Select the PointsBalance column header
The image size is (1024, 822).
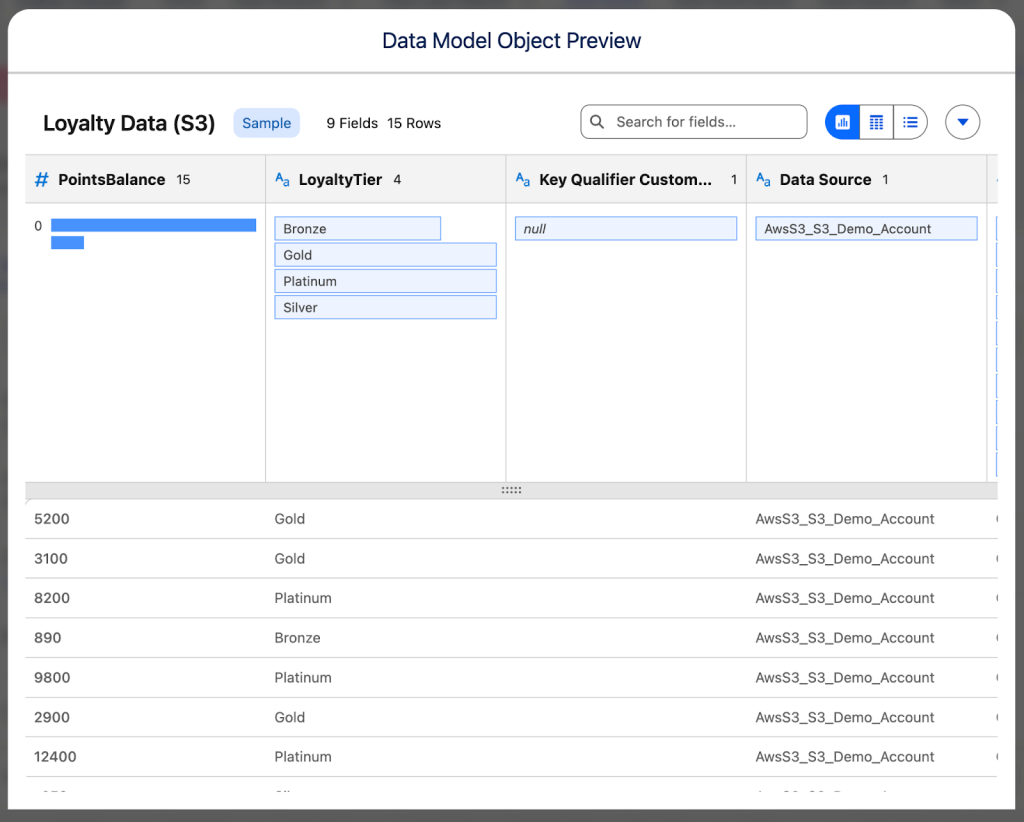coord(145,180)
